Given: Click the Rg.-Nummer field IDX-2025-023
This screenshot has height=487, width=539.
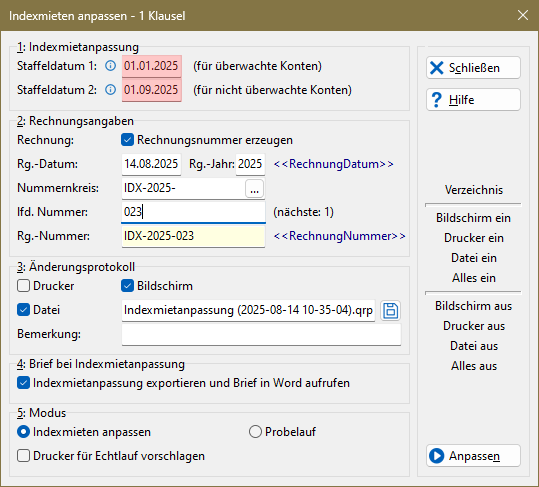Looking at the screenshot, I should (193, 236).
